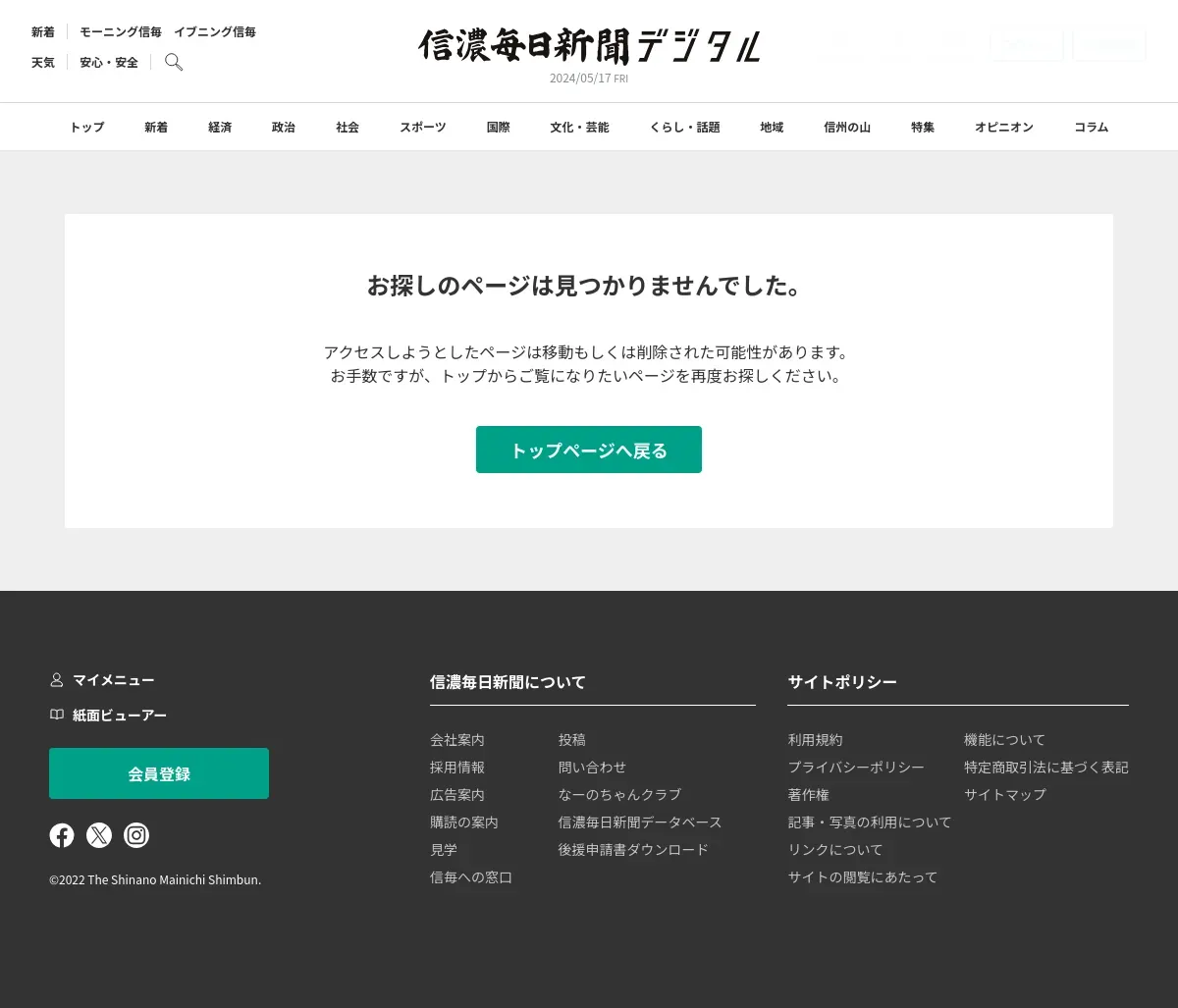Open 購読の案内 footer link
Viewport: 1178px width, 1008px height.
(464, 822)
